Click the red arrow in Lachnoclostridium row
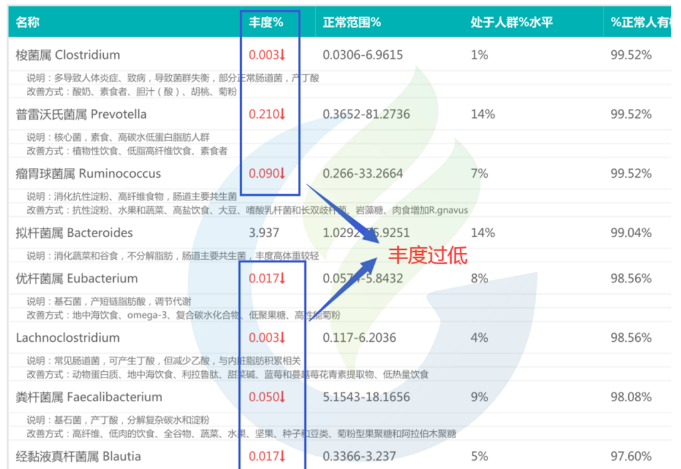This screenshot has width=681, height=469. pos(282,338)
